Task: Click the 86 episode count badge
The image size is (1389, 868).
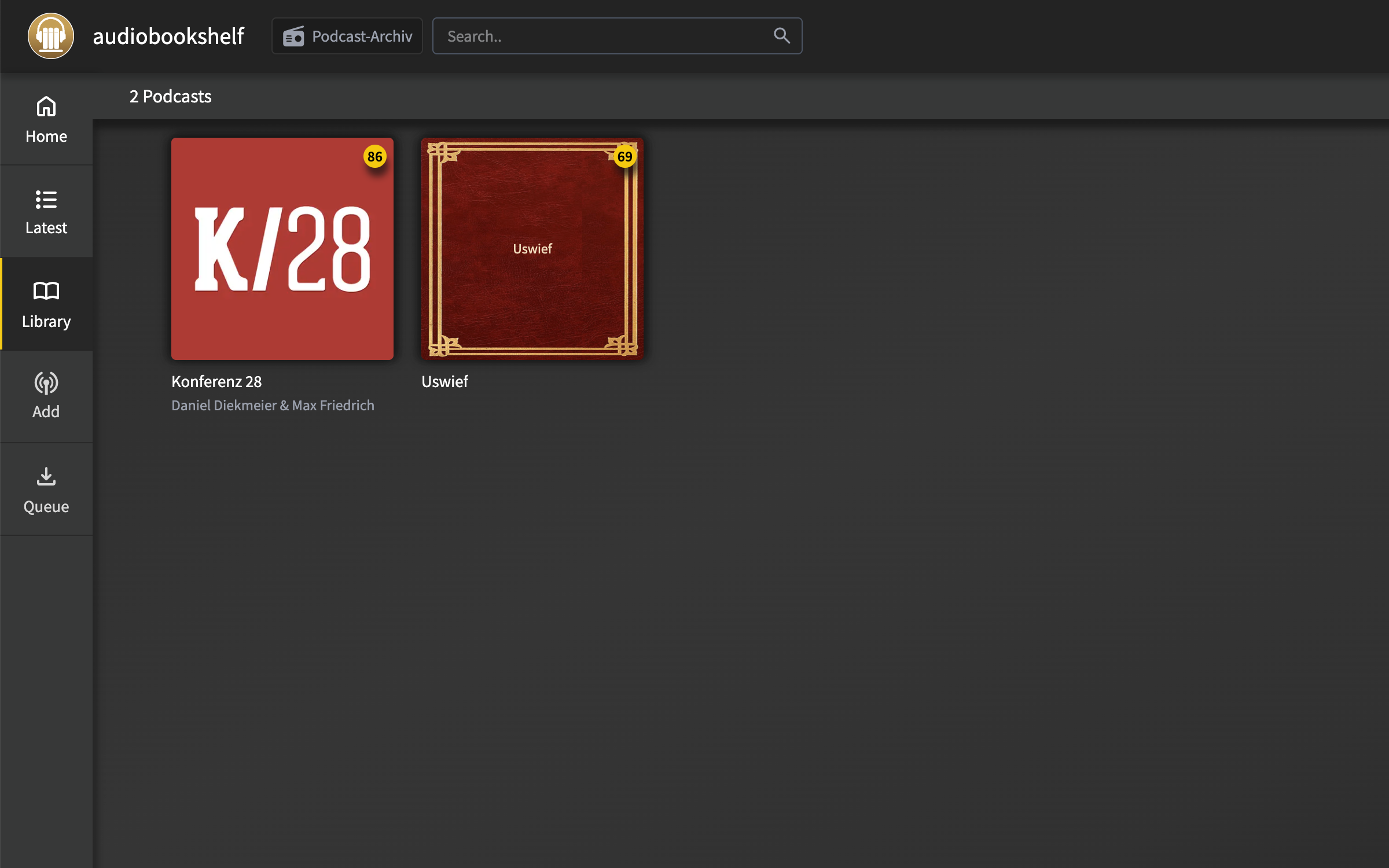Action: tap(375, 156)
